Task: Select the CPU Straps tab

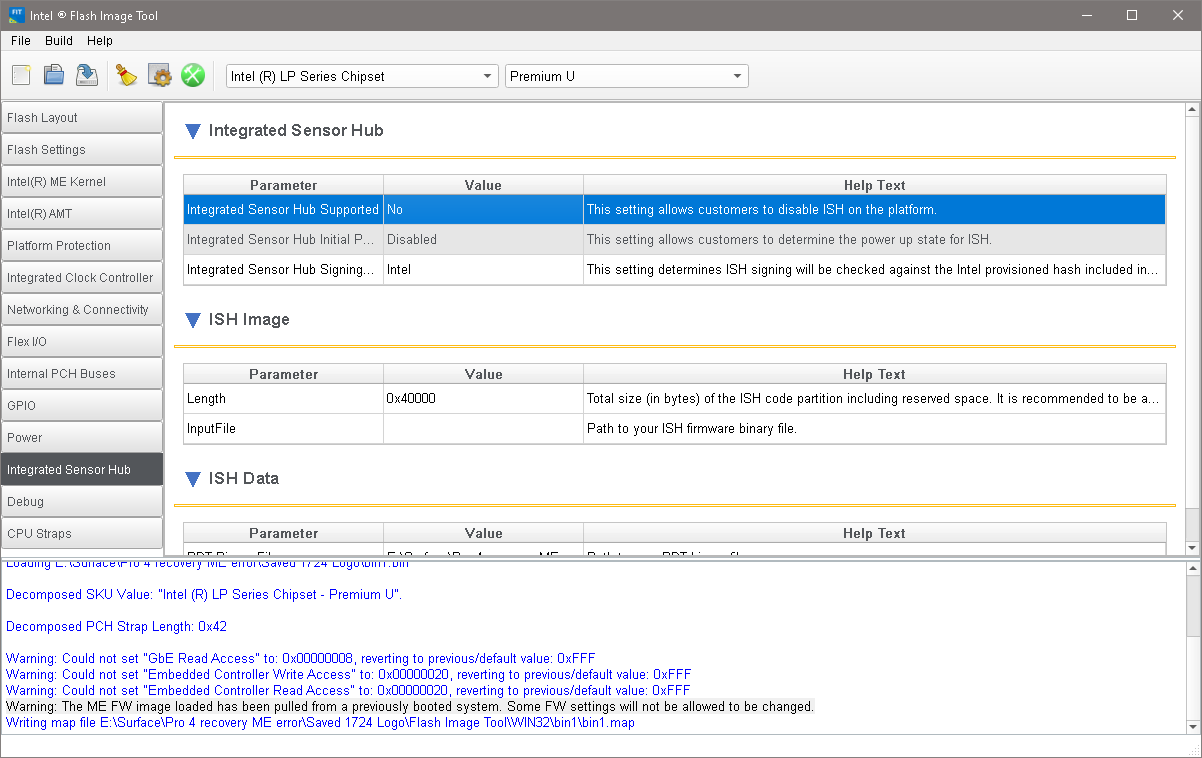Action: point(81,534)
